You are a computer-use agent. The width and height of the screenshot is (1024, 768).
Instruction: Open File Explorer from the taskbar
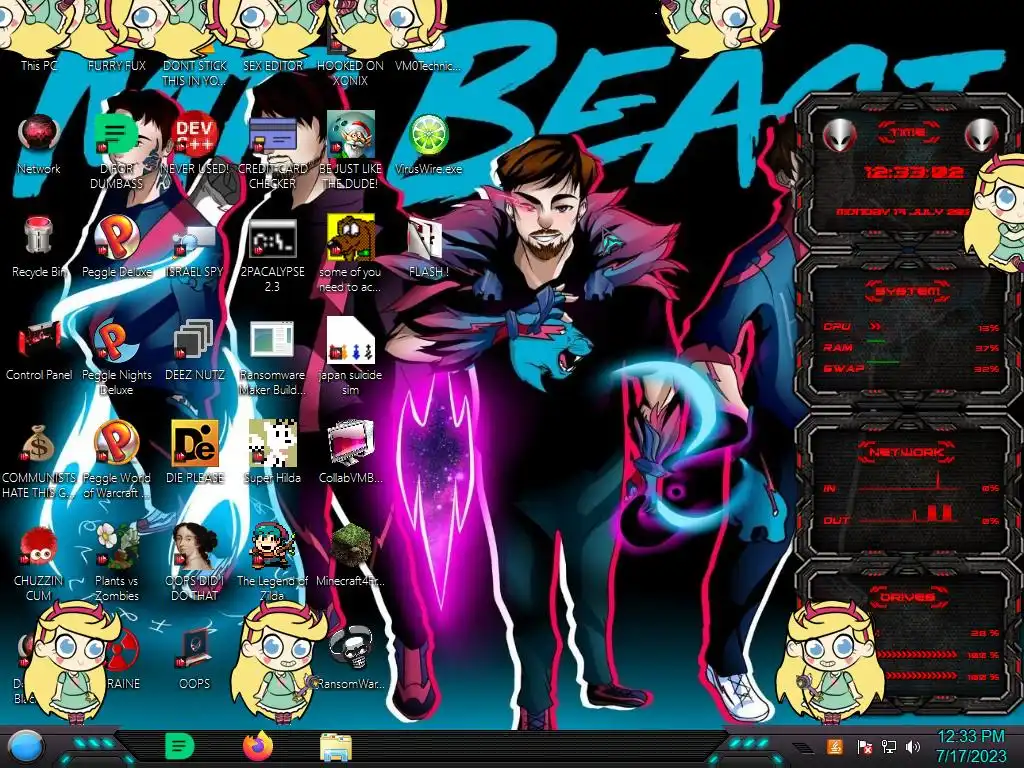(336, 748)
